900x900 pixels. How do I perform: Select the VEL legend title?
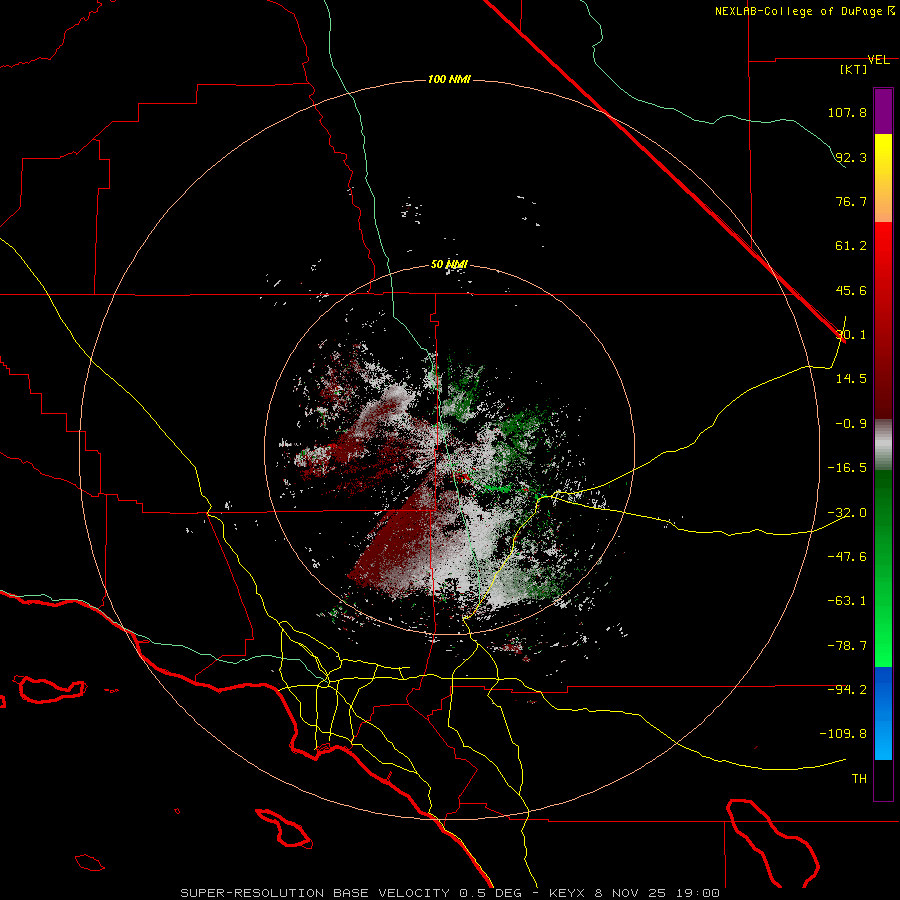point(878,60)
